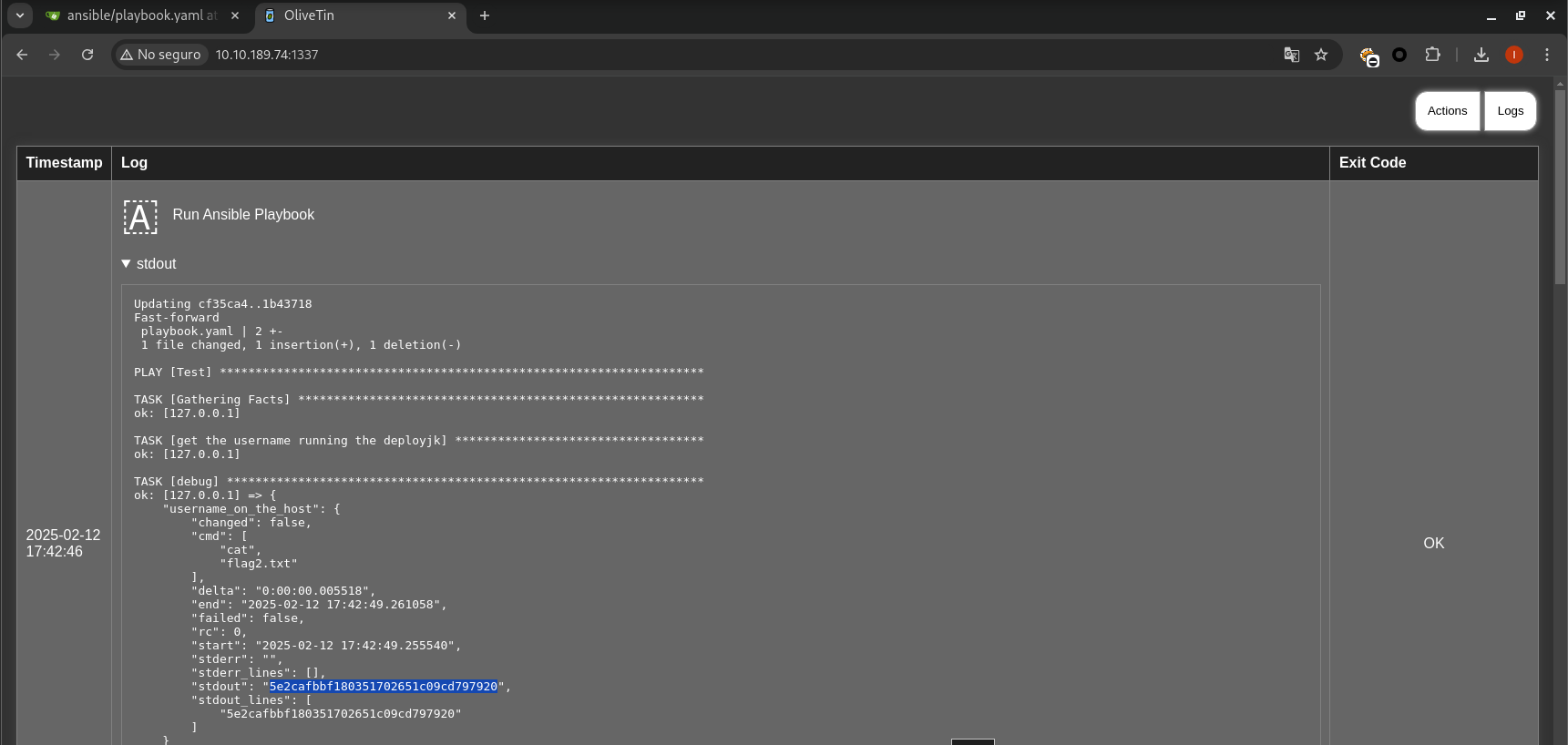Click the translate page icon

coord(1291,55)
